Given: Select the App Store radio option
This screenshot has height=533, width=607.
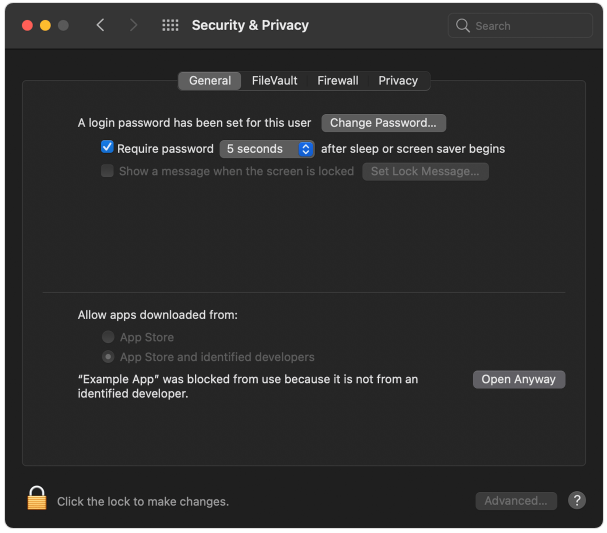Looking at the screenshot, I should coord(108,337).
